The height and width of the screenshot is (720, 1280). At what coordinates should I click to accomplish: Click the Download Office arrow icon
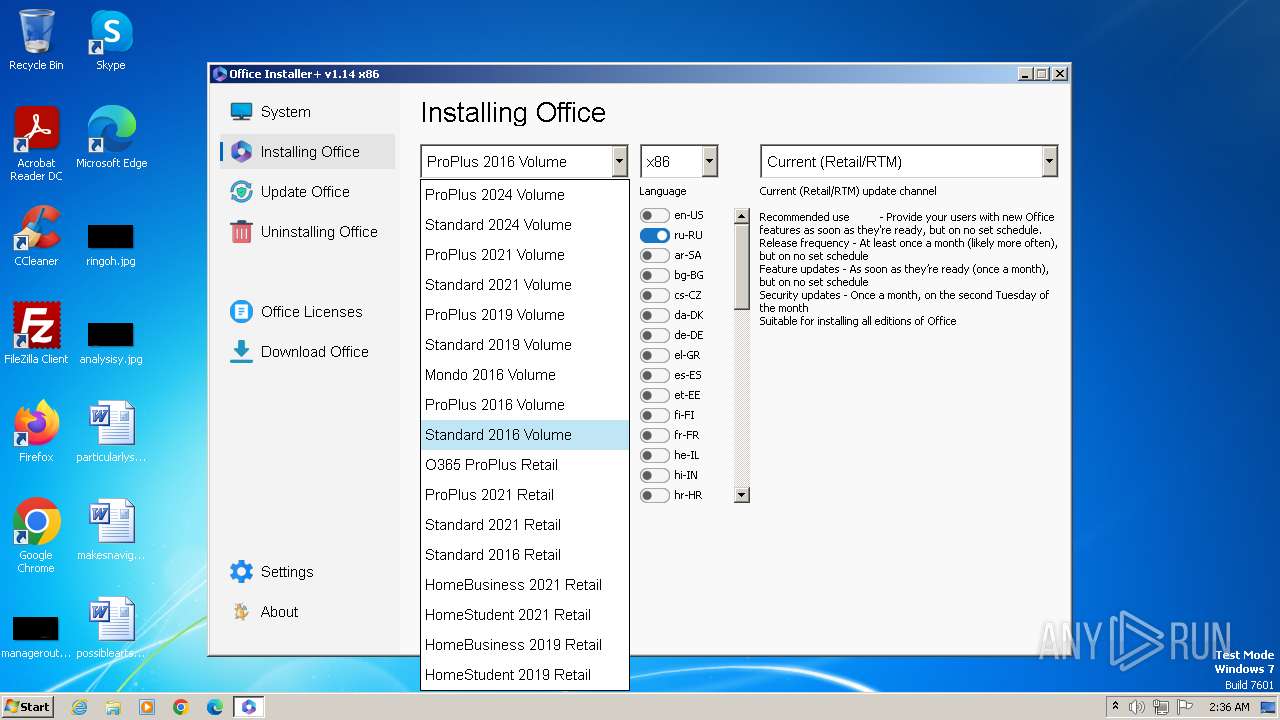(x=241, y=352)
